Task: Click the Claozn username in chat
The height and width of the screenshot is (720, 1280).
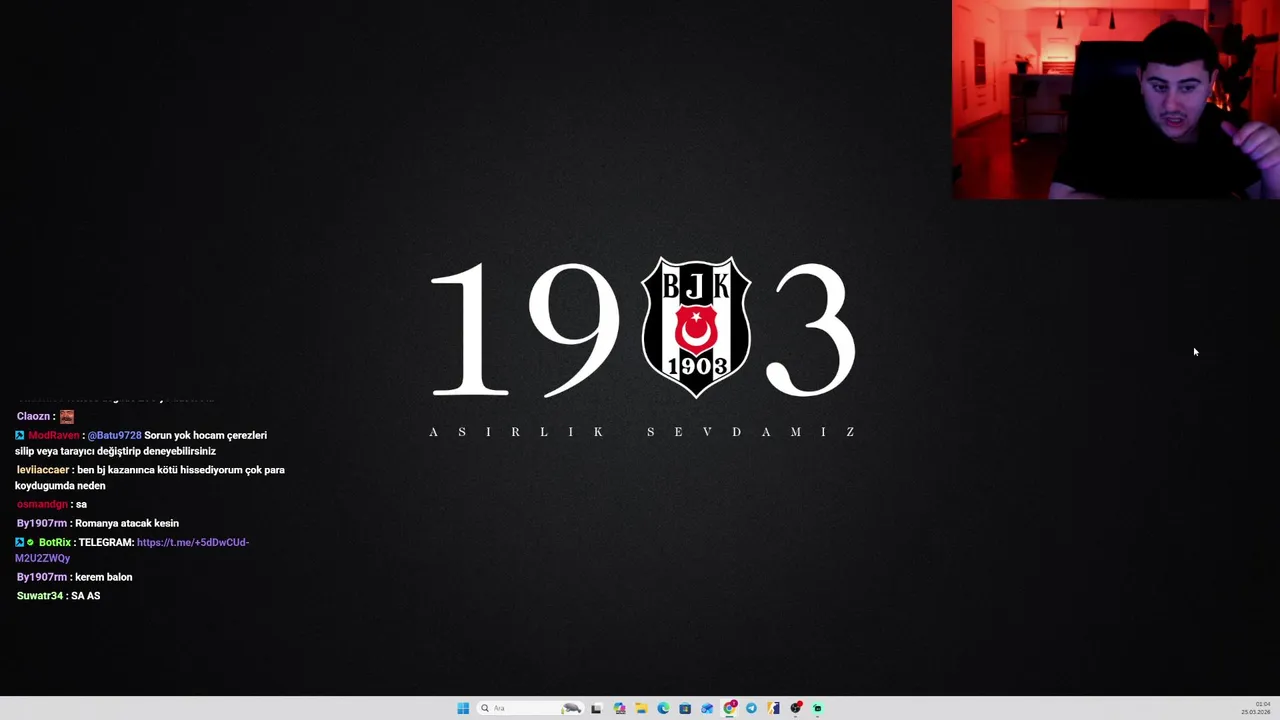Action: click(33, 416)
